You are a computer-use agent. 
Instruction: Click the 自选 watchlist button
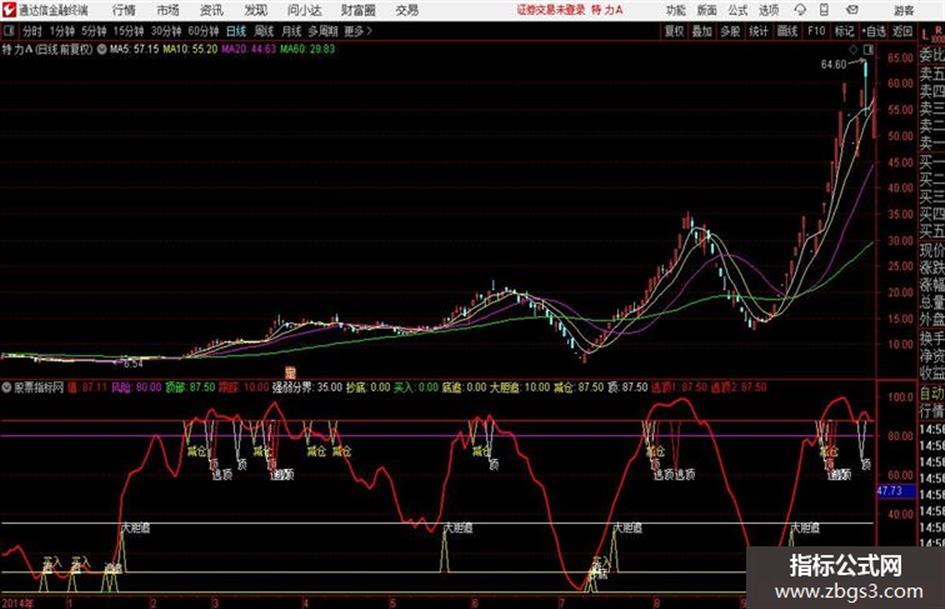874,31
